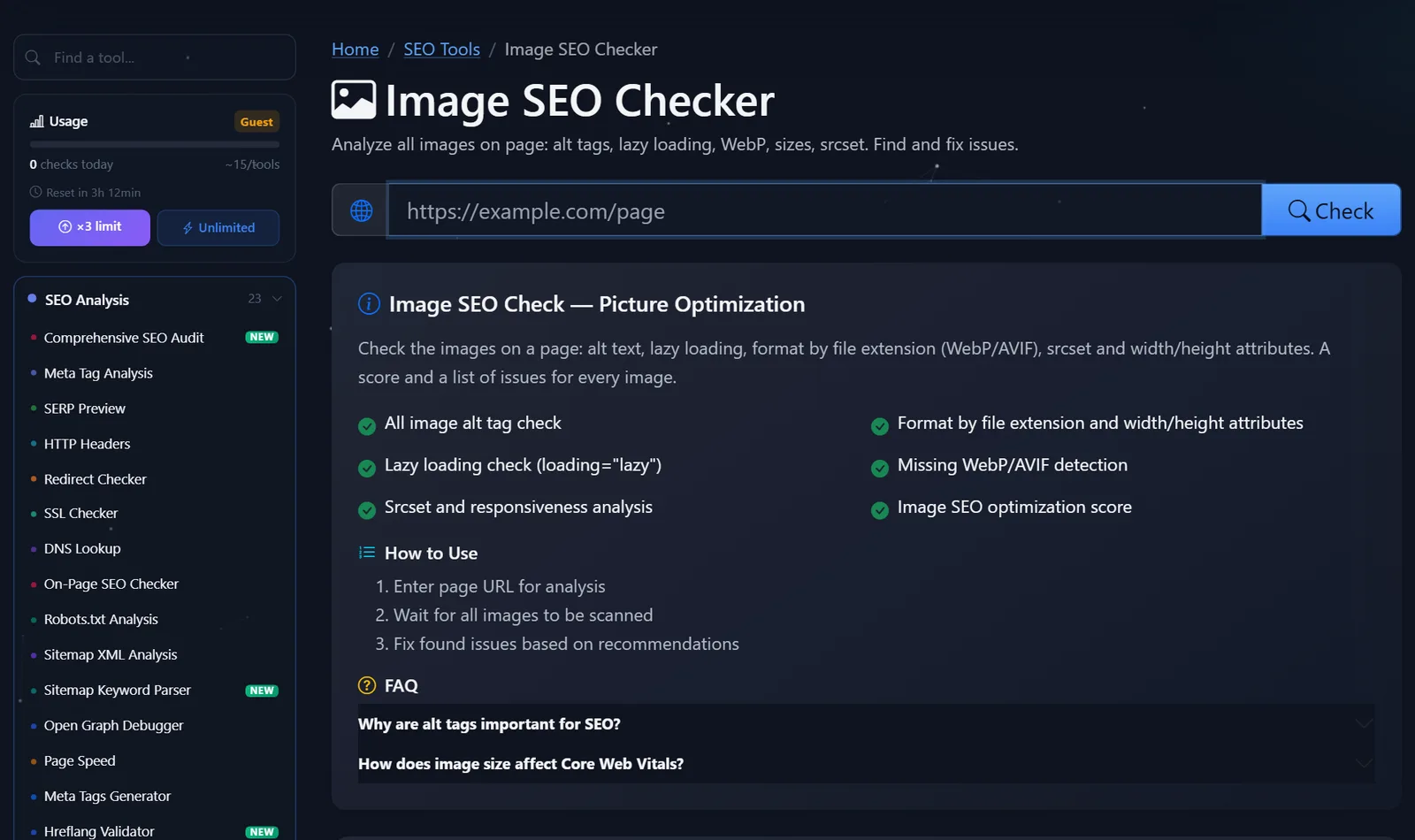Click the checkmark by Image SEO optimization score
Image resolution: width=1415 pixels, height=840 pixels.
point(880,510)
